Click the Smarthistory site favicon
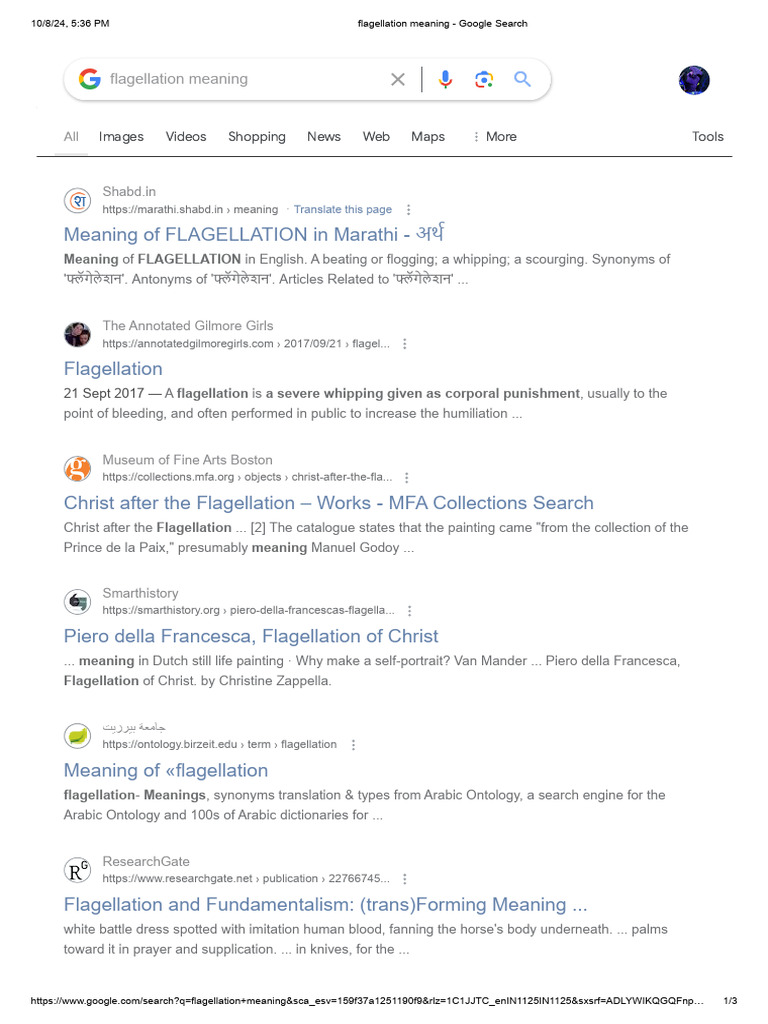 pyautogui.click(x=77, y=602)
